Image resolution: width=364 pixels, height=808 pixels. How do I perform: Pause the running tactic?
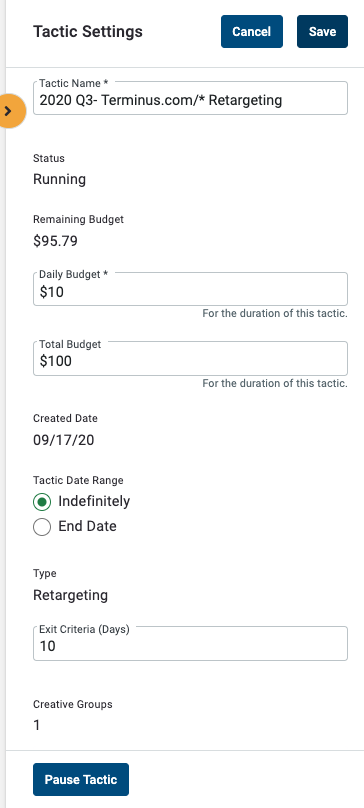[x=81, y=780]
